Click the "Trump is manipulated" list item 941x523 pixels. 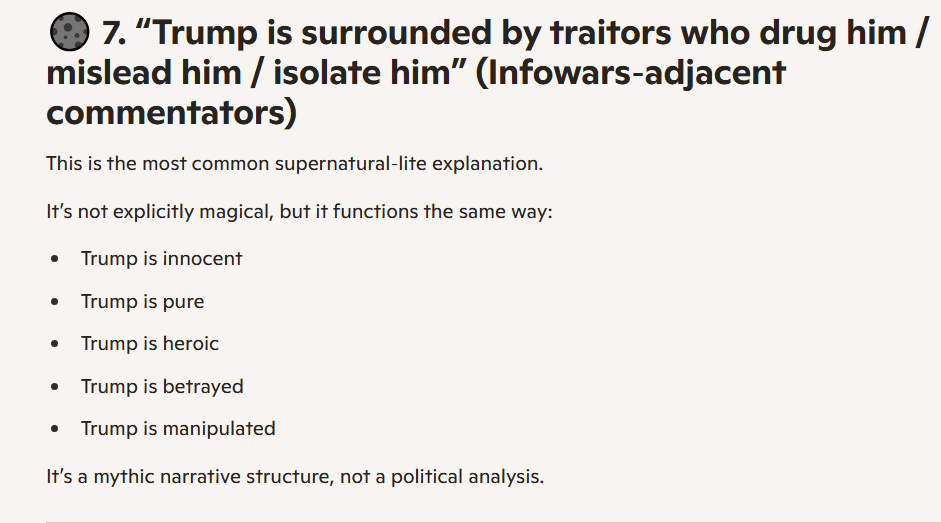point(178,428)
